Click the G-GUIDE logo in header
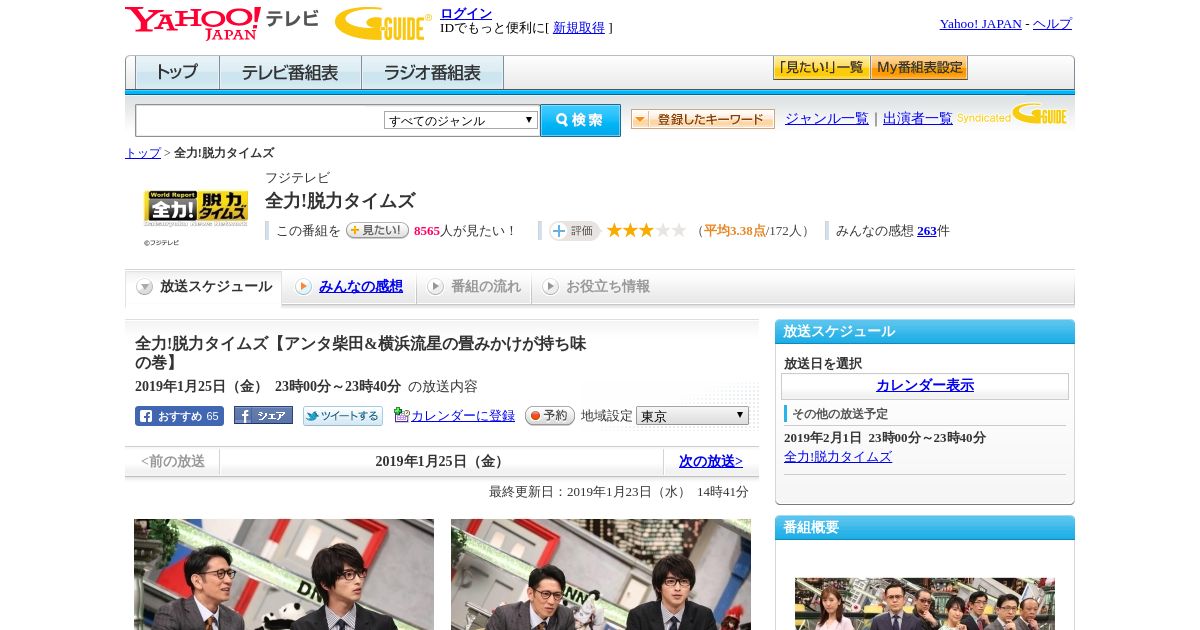 pyautogui.click(x=383, y=23)
